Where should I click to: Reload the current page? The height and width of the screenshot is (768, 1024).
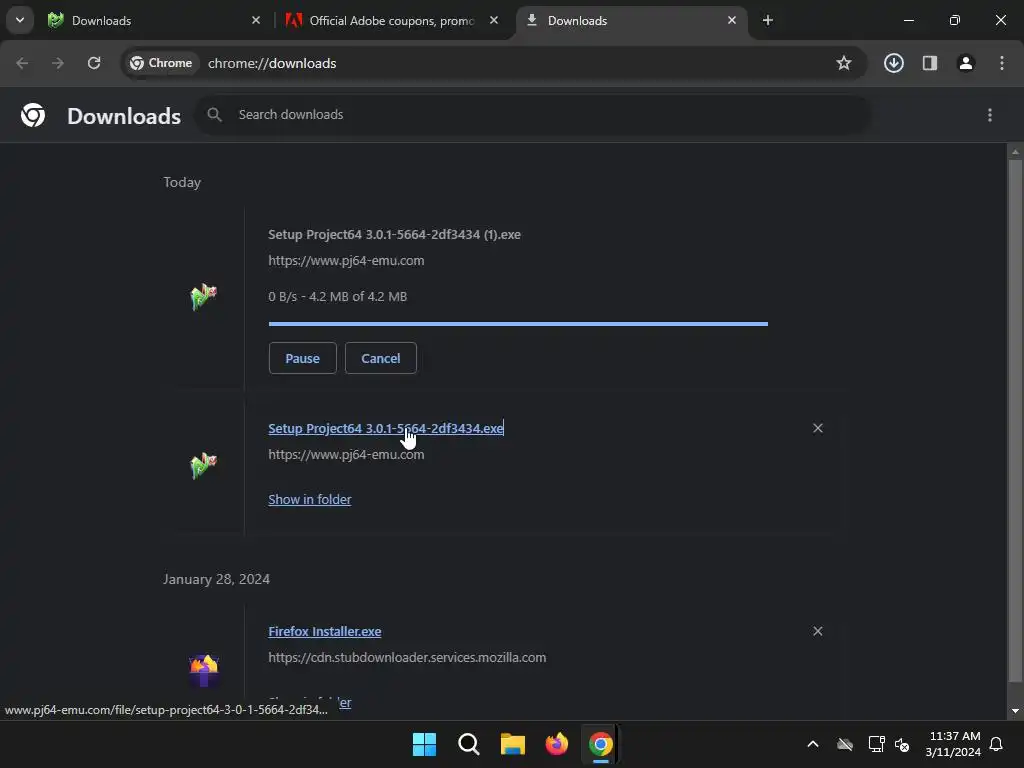pos(94,63)
